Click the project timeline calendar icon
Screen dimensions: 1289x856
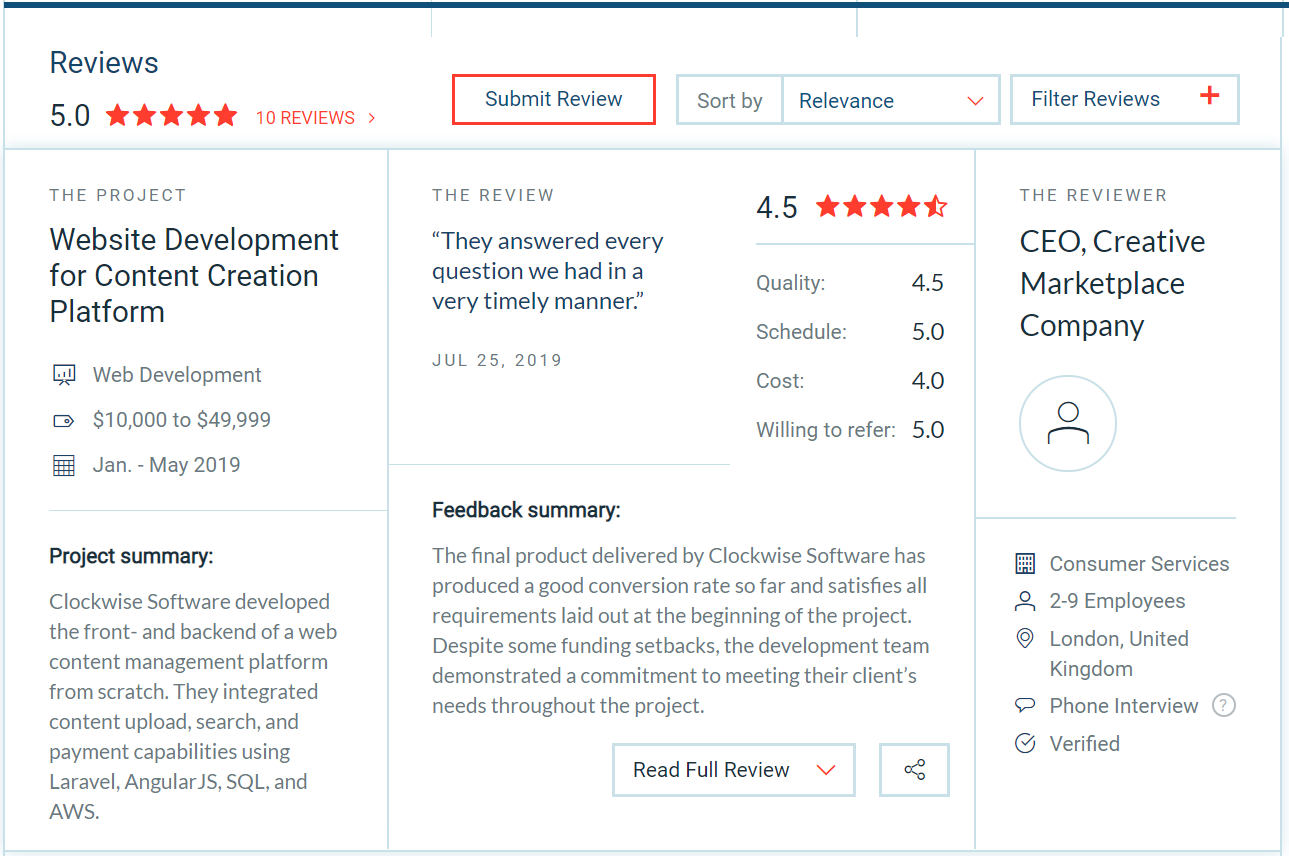[63, 464]
